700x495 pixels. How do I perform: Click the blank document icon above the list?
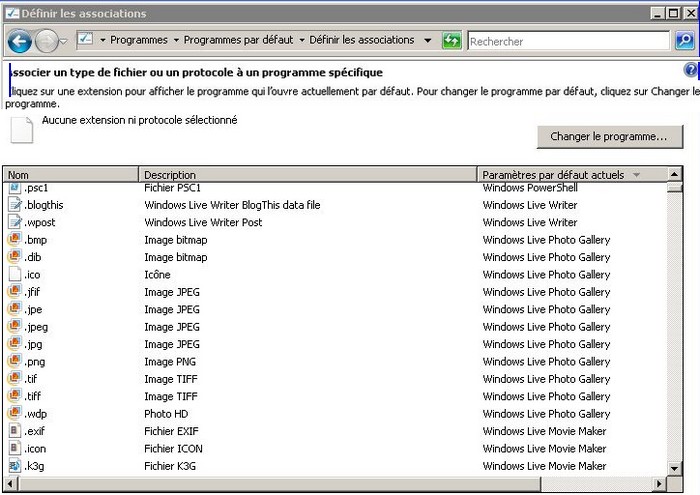click(22, 130)
